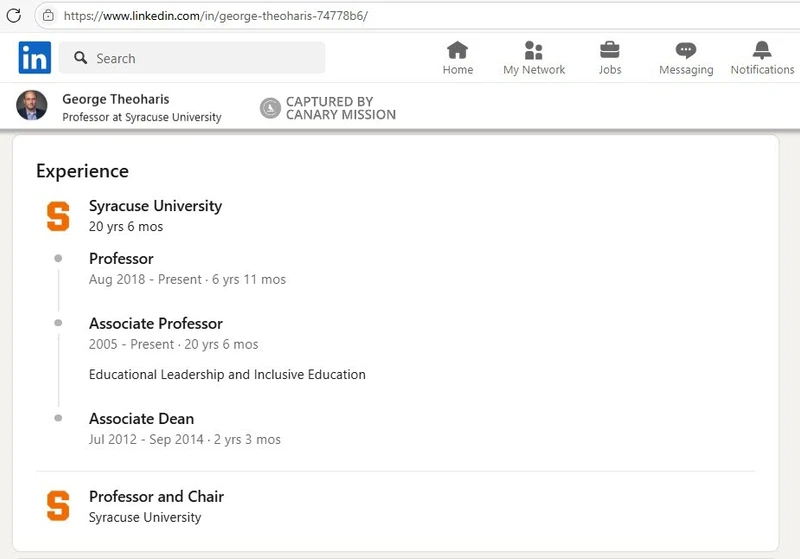Screen dimensions: 800x559
Task: Click Syracuse logo beside Professor and Chair
Action: 59,506
